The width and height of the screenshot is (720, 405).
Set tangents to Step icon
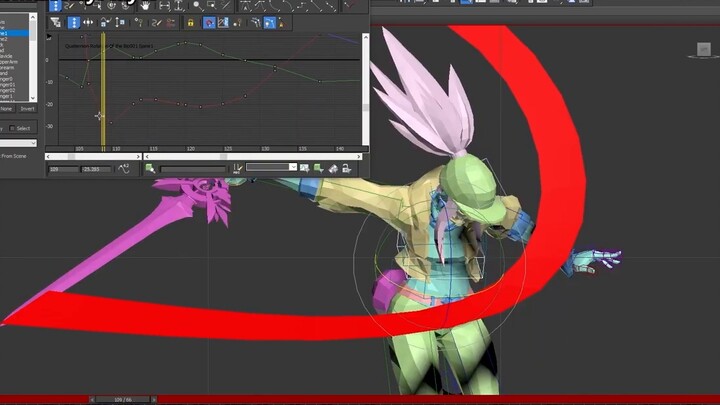[303, 6]
